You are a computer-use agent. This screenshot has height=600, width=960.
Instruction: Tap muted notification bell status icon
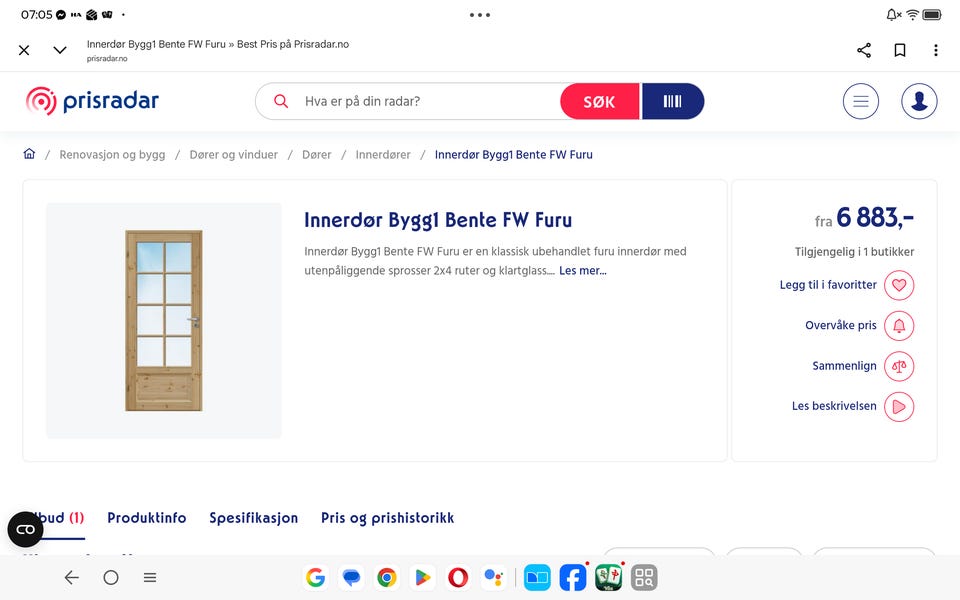(893, 15)
